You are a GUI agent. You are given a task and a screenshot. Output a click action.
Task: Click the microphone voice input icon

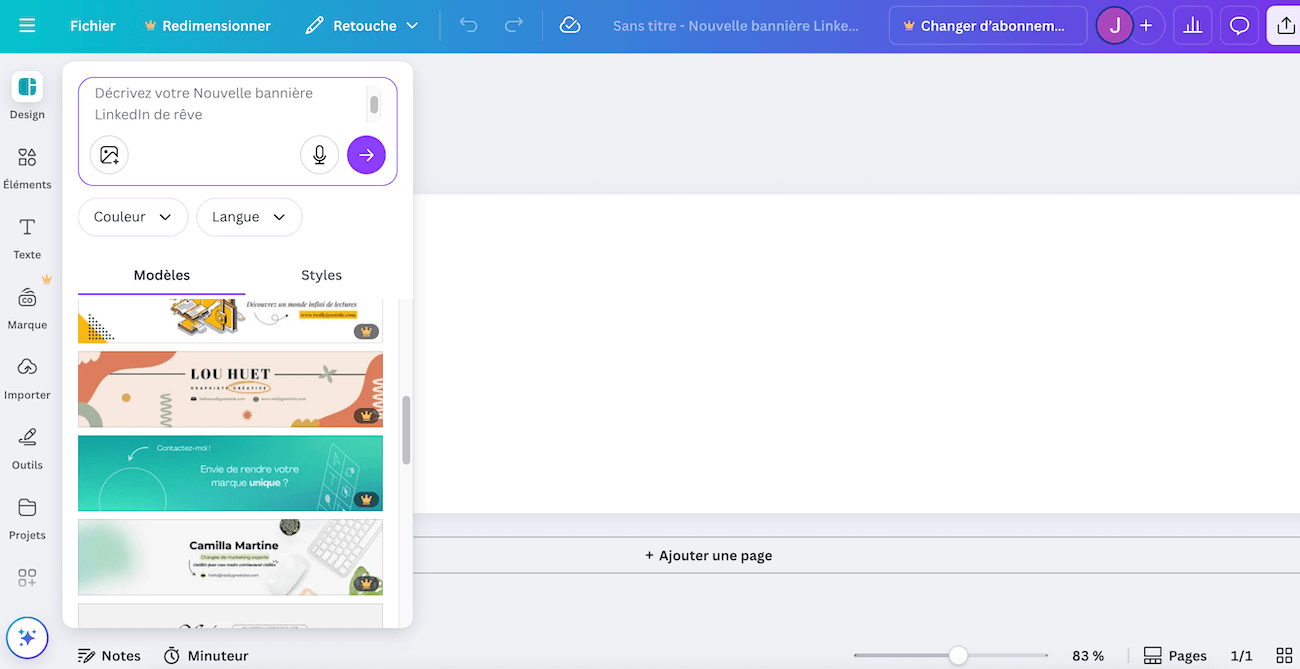[320, 155]
